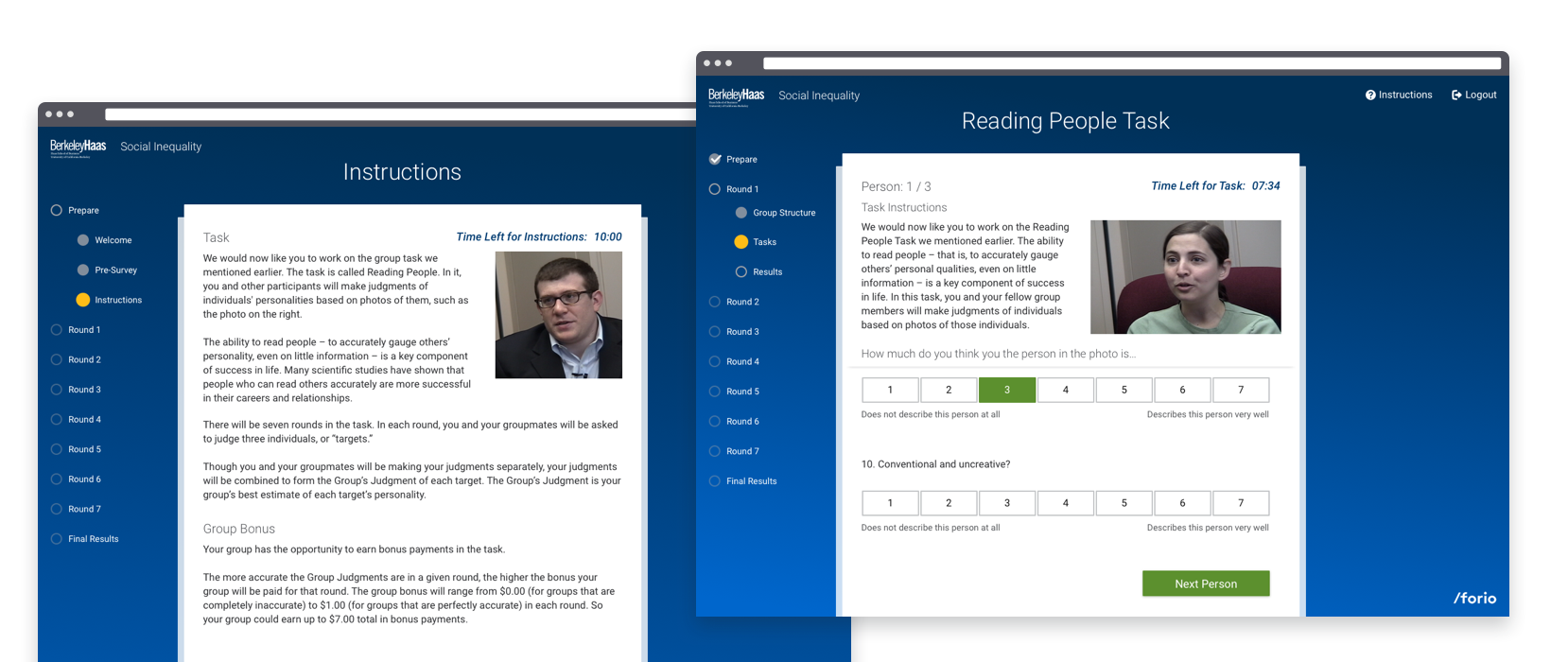Image resolution: width=1568 pixels, height=662 pixels.
Task: Click the green highlighted rating 3 box
Action: click(x=1006, y=390)
